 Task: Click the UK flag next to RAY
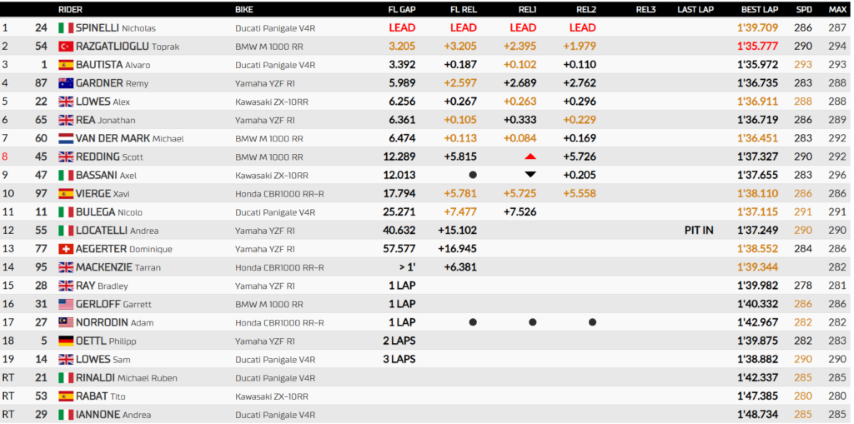[x=66, y=286]
